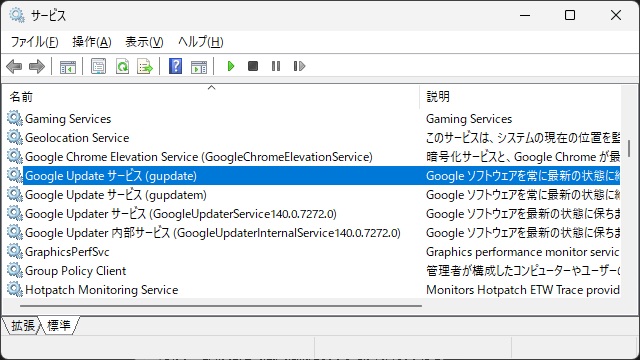Open Properties via the toolbar icon
Viewport: 640px width, 360px height.
(x=98, y=66)
